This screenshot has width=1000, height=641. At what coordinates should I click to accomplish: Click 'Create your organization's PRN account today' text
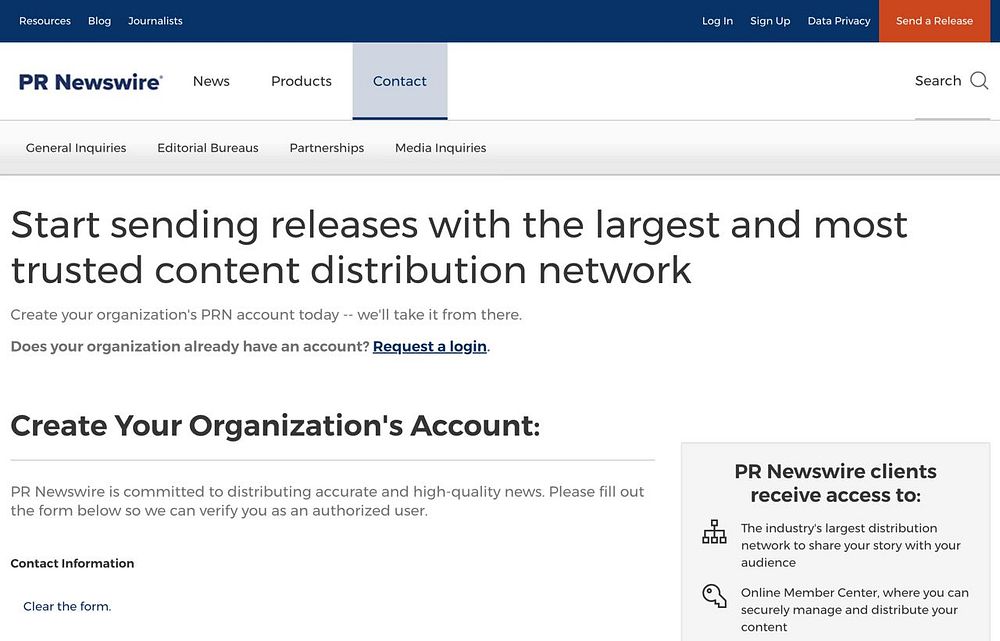tap(266, 315)
